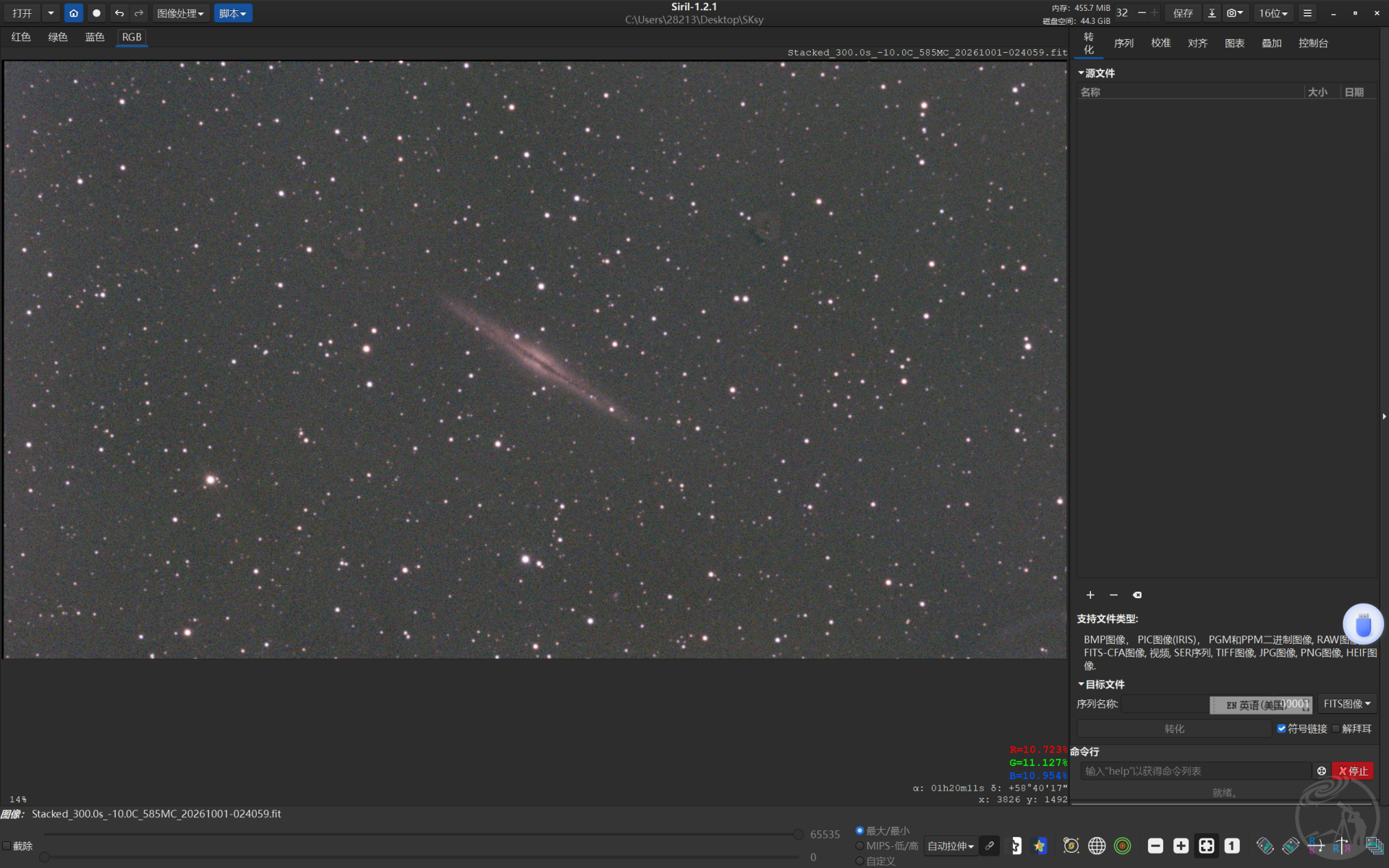The height and width of the screenshot is (868, 1389).
Task: Click the command line input field
Action: pos(1195,771)
